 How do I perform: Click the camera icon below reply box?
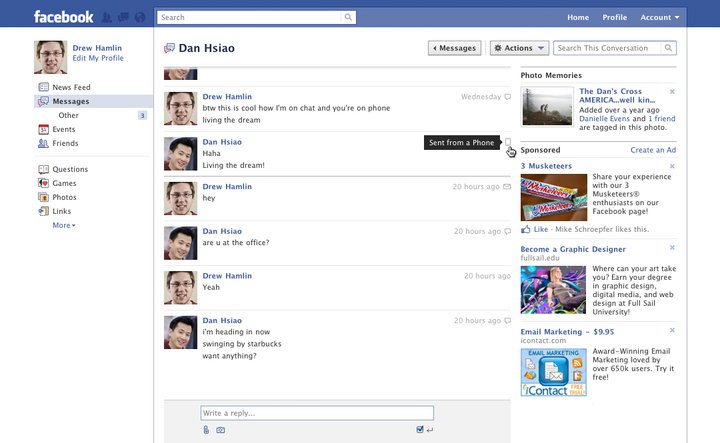(220, 430)
